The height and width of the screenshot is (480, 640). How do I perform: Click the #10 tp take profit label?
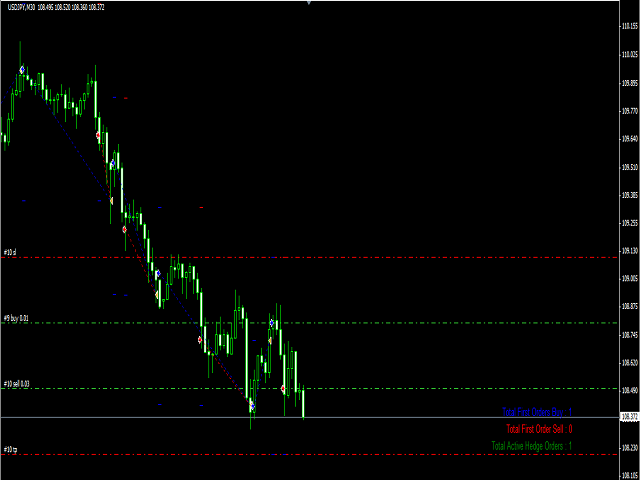tap(10, 449)
